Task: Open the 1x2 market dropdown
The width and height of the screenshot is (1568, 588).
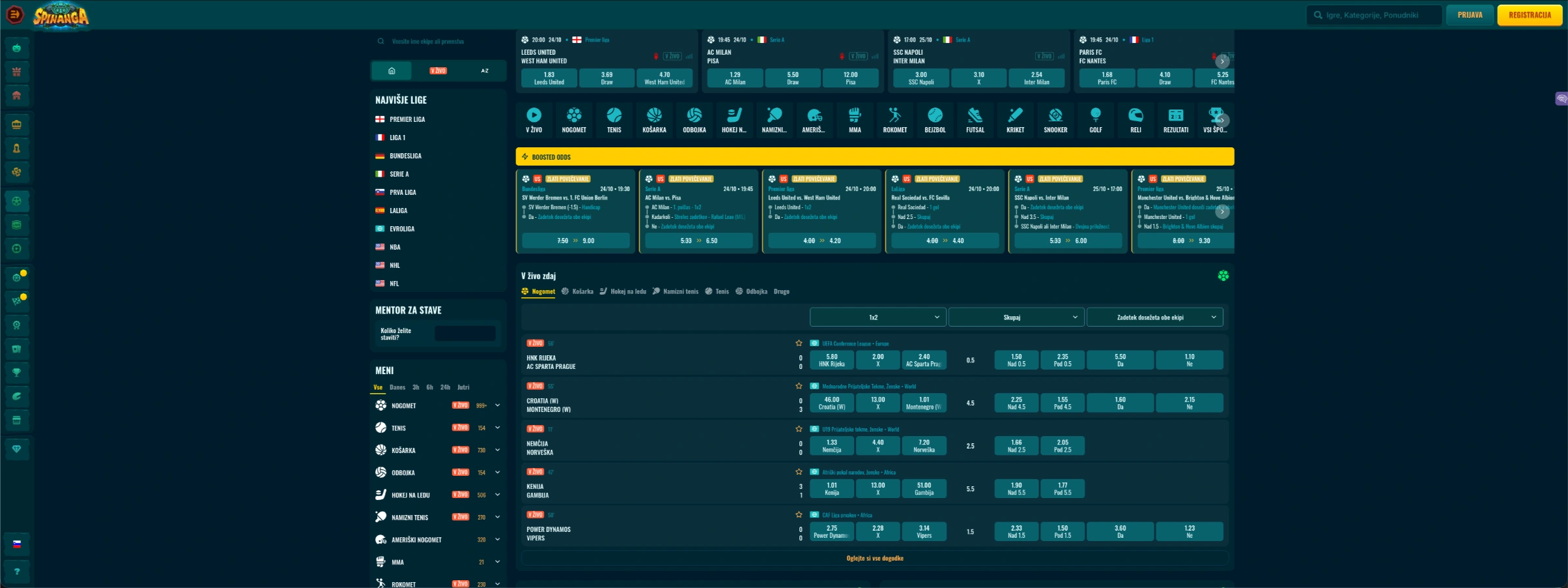Action: pos(877,317)
